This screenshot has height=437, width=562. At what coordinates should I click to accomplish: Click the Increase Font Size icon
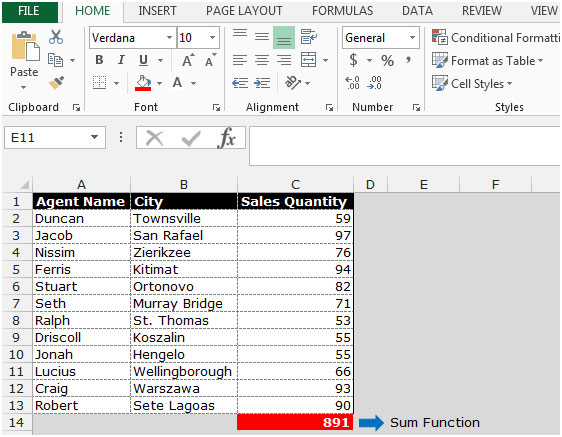(188, 60)
